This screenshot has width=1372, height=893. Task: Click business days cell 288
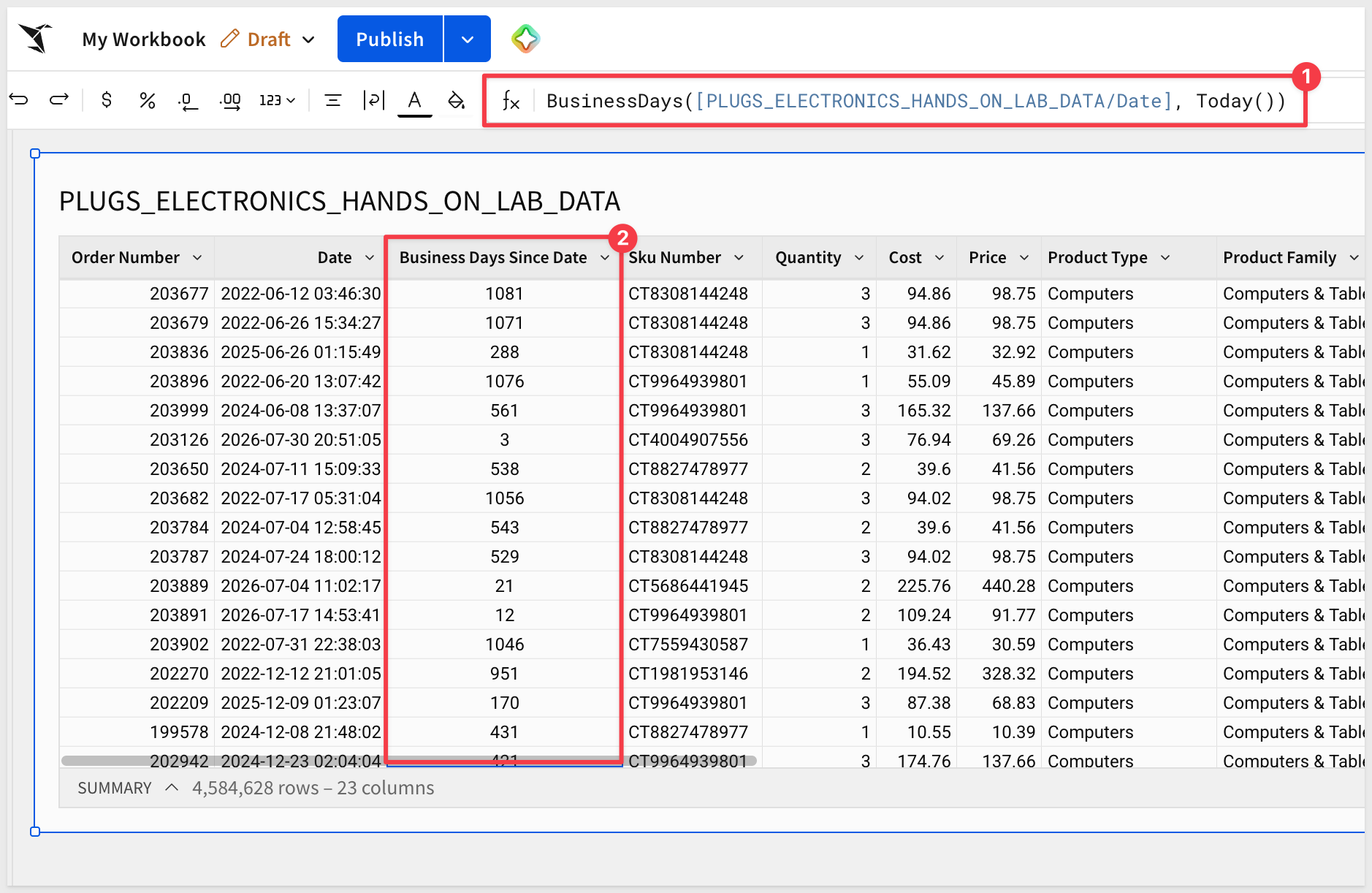[x=504, y=352]
